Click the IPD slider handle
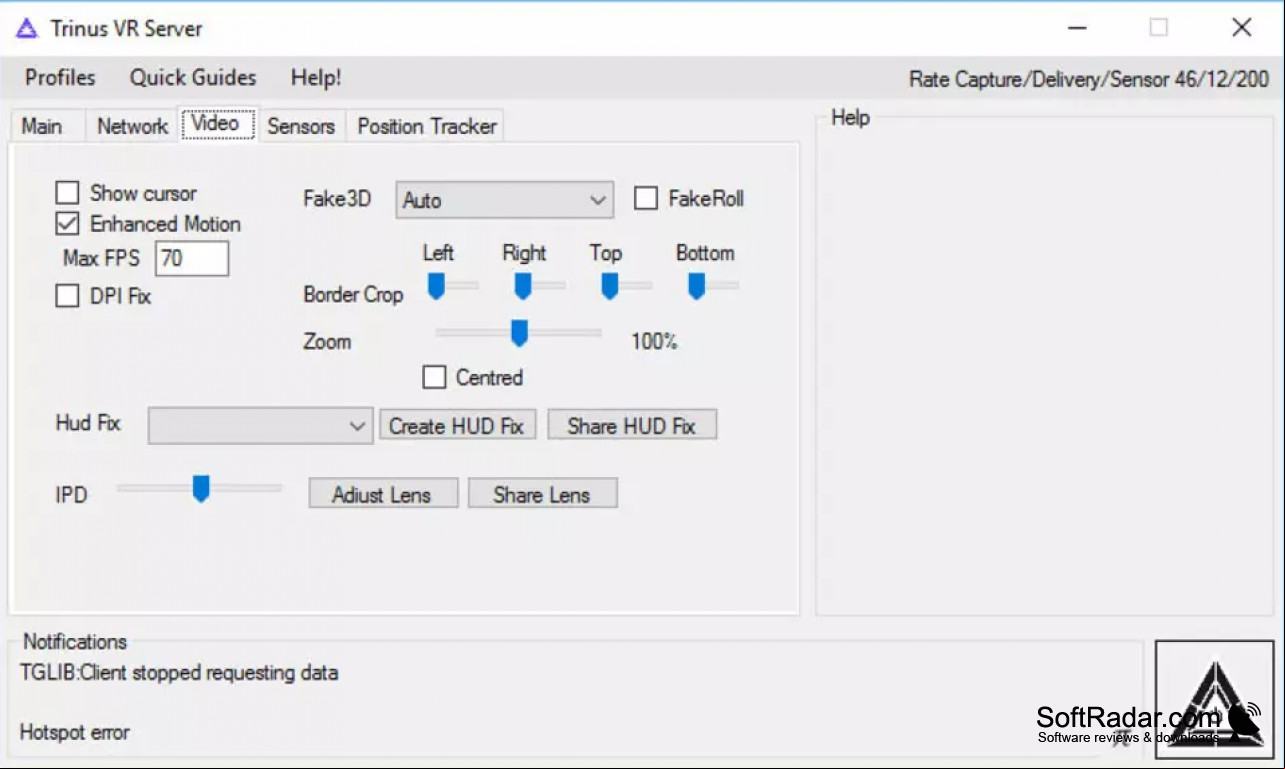The image size is (1285, 769). point(201,488)
